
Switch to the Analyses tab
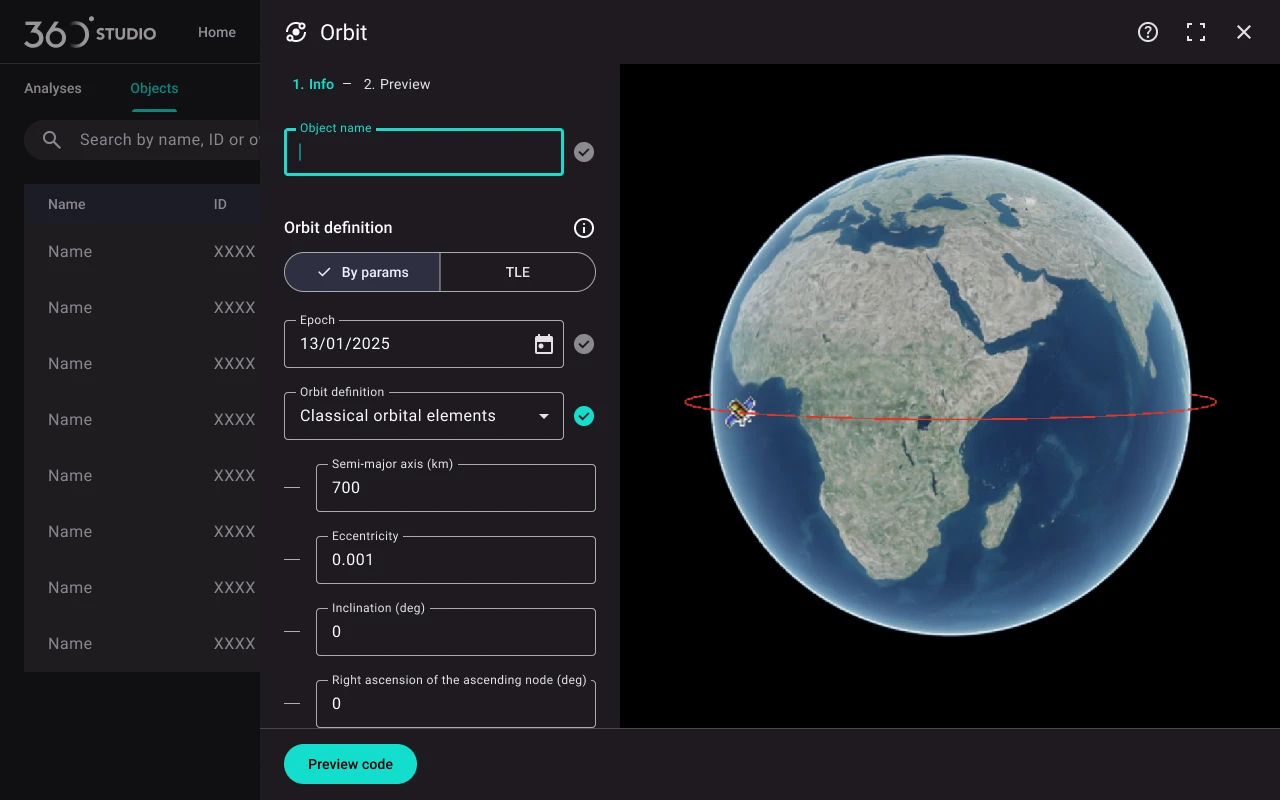pyautogui.click(x=53, y=88)
